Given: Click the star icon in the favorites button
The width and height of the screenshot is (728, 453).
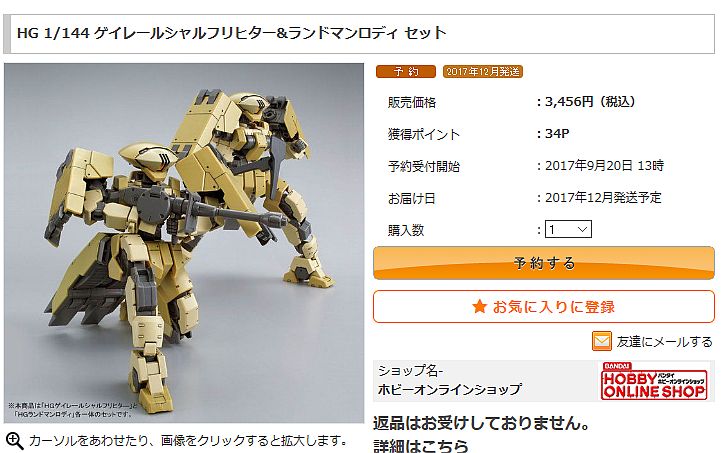Looking at the screenshot, I should coord(479,306).
